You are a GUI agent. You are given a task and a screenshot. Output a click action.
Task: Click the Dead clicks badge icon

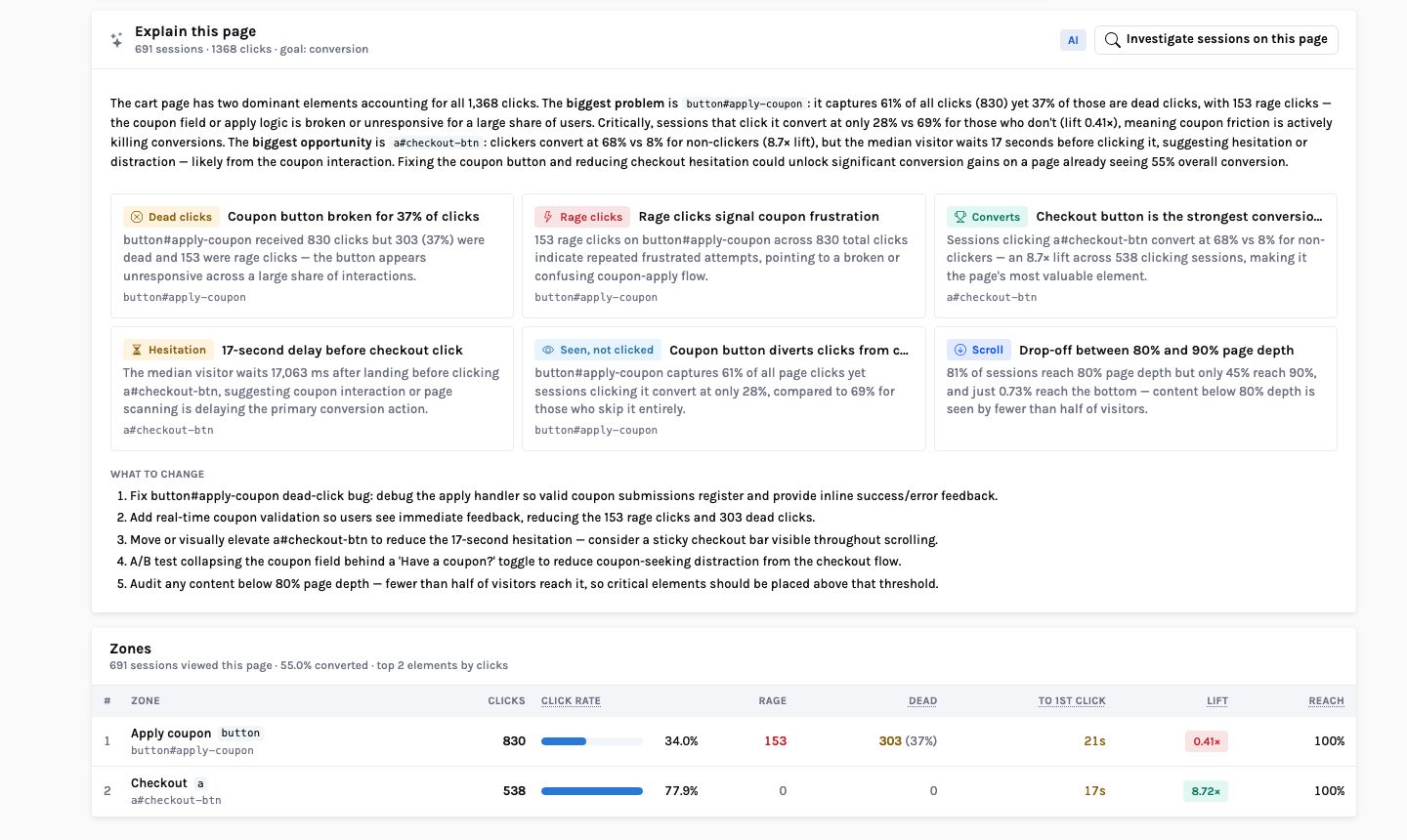point(137,217)
